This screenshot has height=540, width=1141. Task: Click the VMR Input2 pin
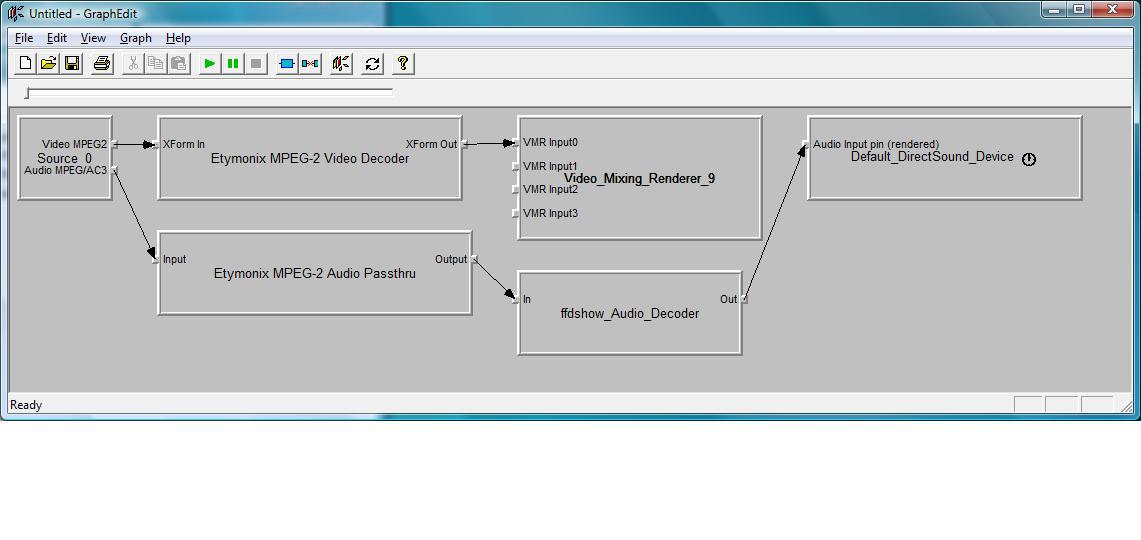[516, 190]
